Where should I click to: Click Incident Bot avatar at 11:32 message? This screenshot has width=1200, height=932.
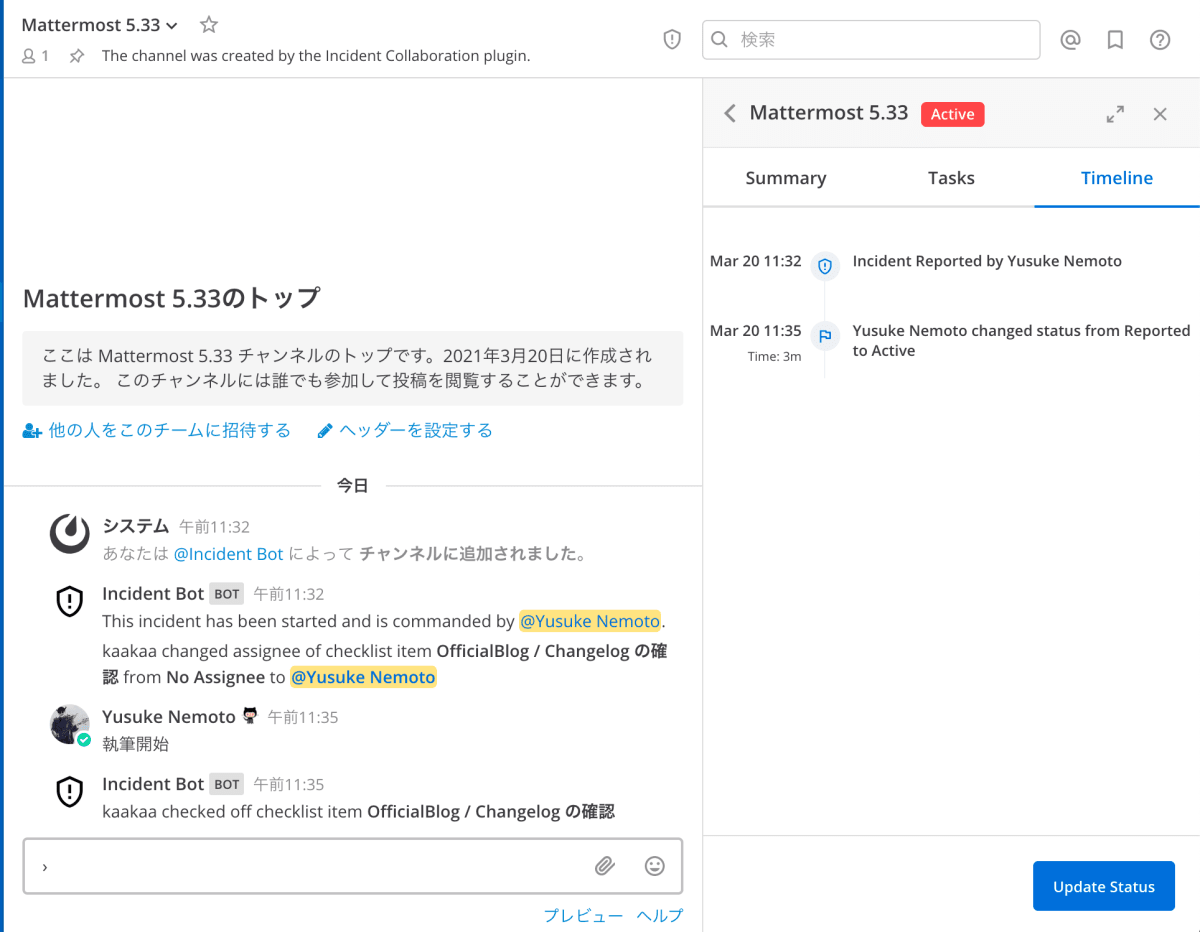coord(69,602)
